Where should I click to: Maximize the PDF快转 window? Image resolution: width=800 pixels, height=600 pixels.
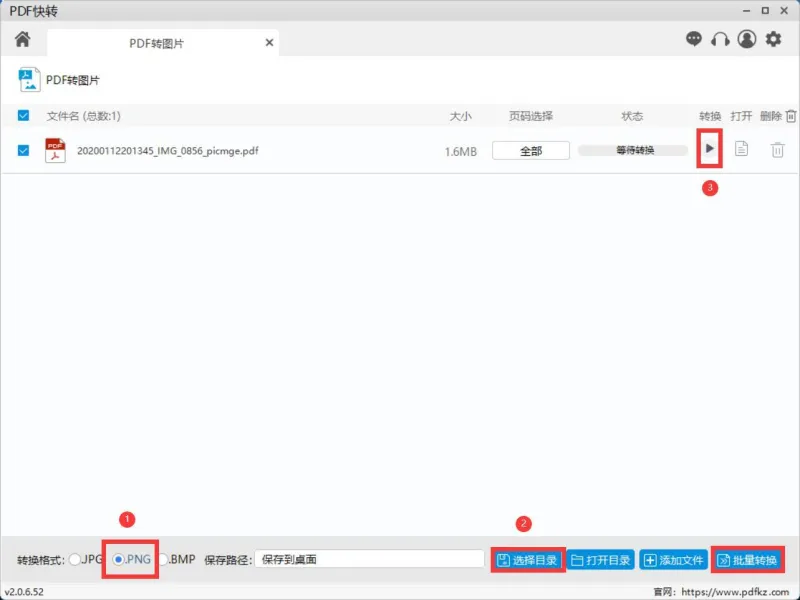click(765, 10)
